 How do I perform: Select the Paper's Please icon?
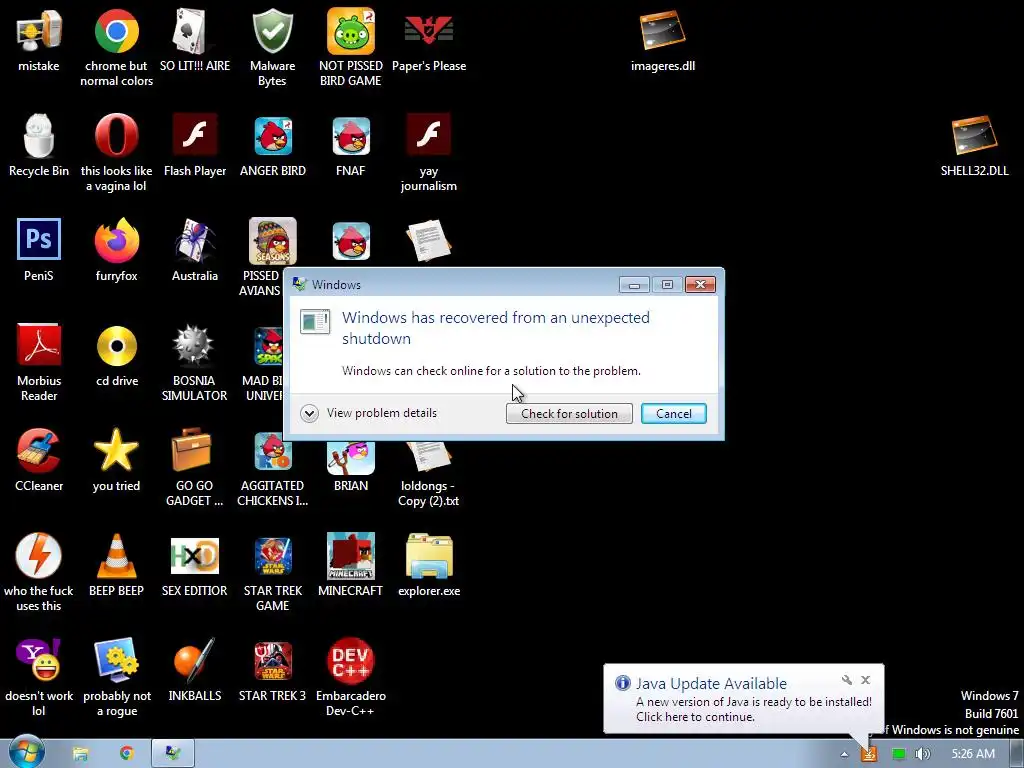[428, 31]
